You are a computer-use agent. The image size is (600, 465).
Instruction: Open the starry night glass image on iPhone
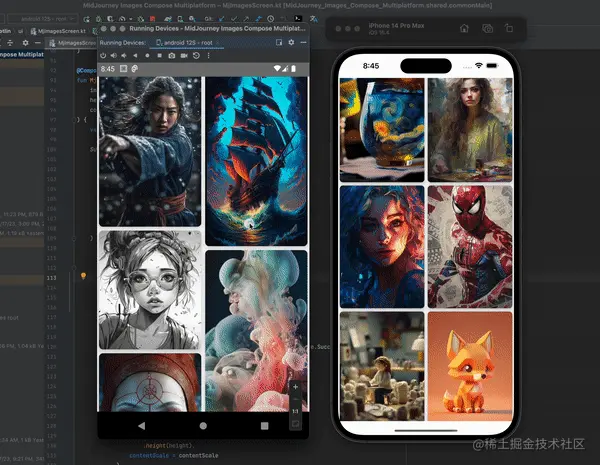[382, 130]
